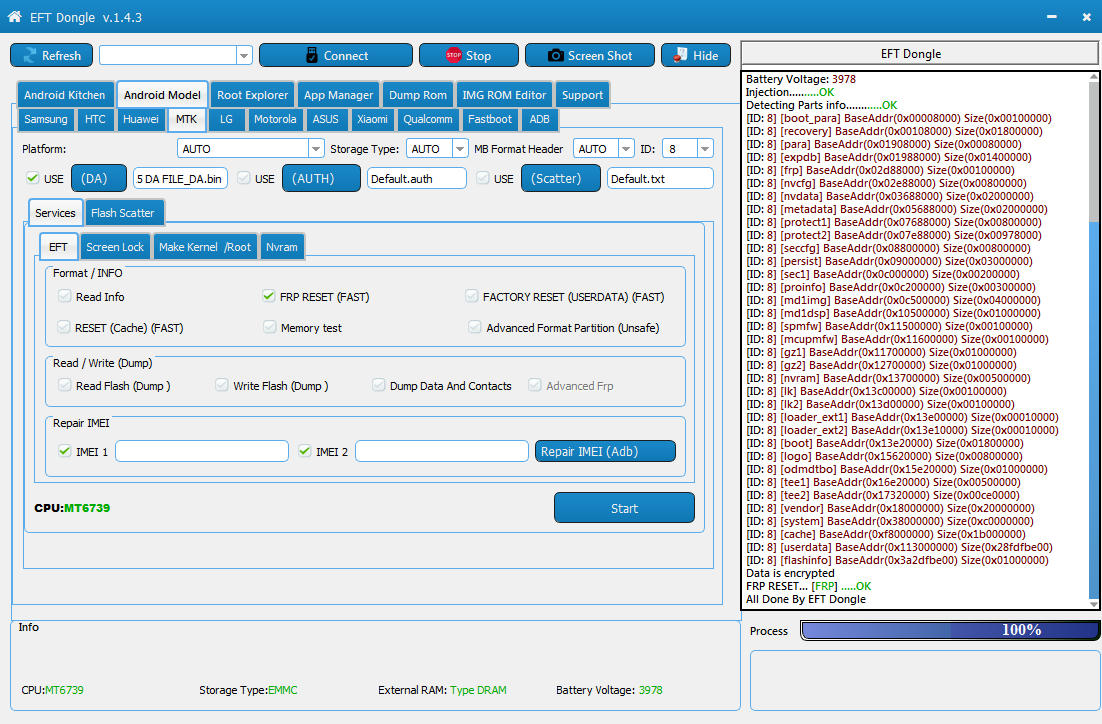Select the HTC brand tab
The height and width of the screenshot is (724, 1102).
tap(95, 119)
